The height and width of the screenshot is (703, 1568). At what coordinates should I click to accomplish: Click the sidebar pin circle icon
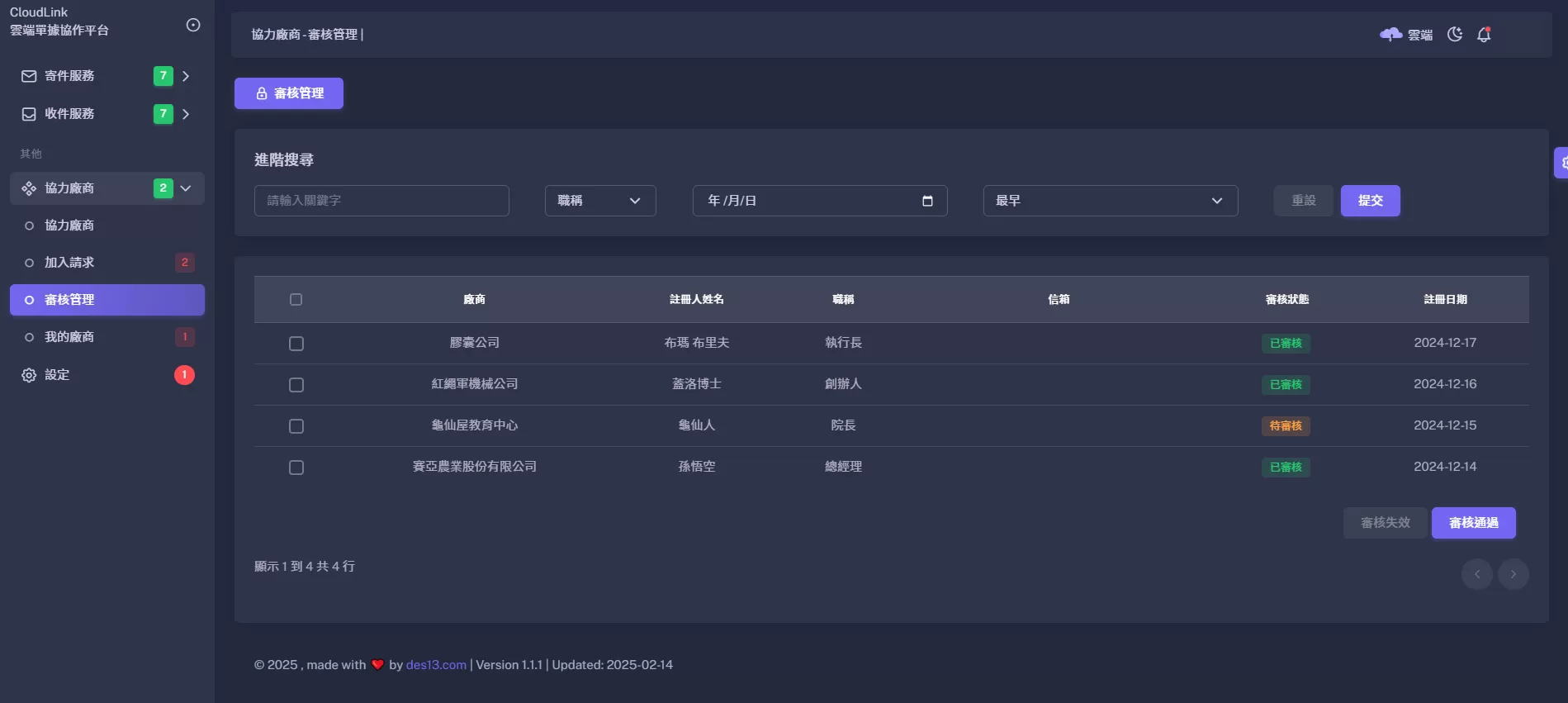193,25
